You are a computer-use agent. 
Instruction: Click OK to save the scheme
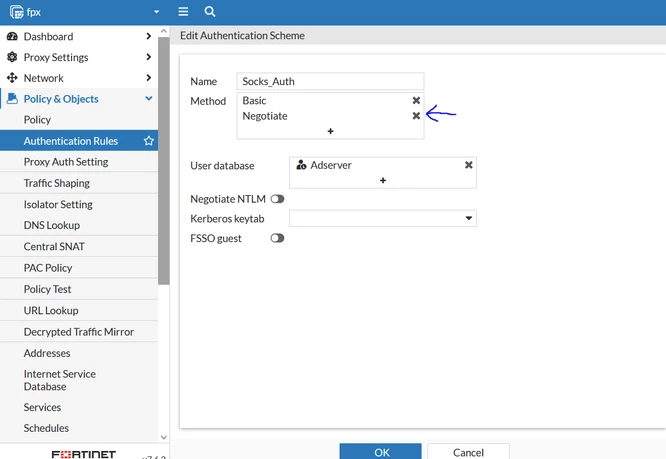click(381, 451)
